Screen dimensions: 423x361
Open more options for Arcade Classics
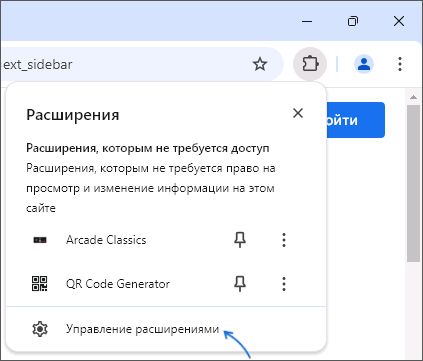click(284, 240)
